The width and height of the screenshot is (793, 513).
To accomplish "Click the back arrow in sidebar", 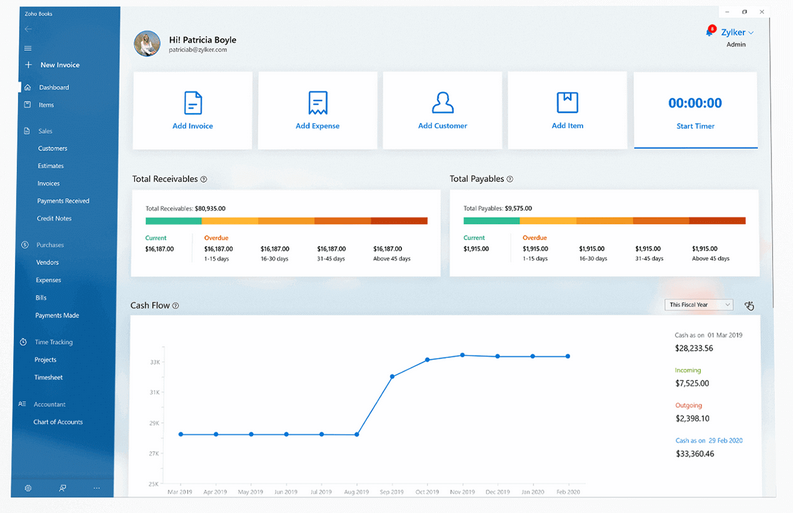I will click(x=28, y=29).
